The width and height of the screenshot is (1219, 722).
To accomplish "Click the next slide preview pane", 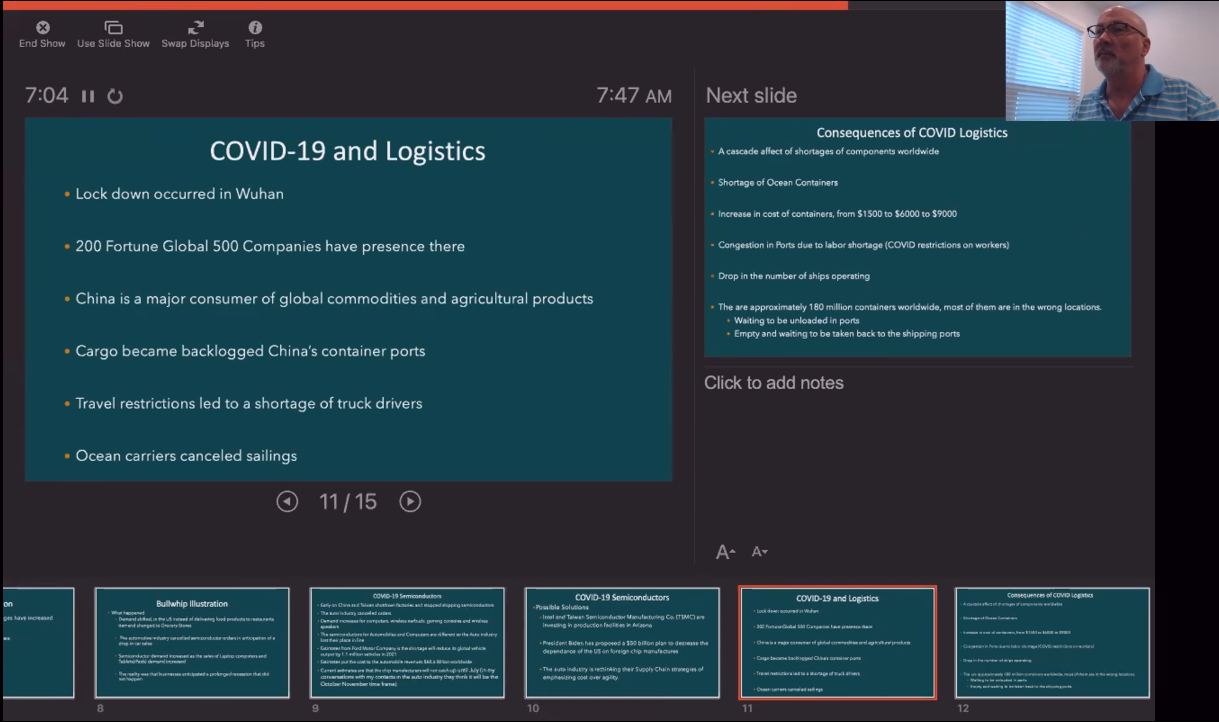I will (x=917, y=238).
